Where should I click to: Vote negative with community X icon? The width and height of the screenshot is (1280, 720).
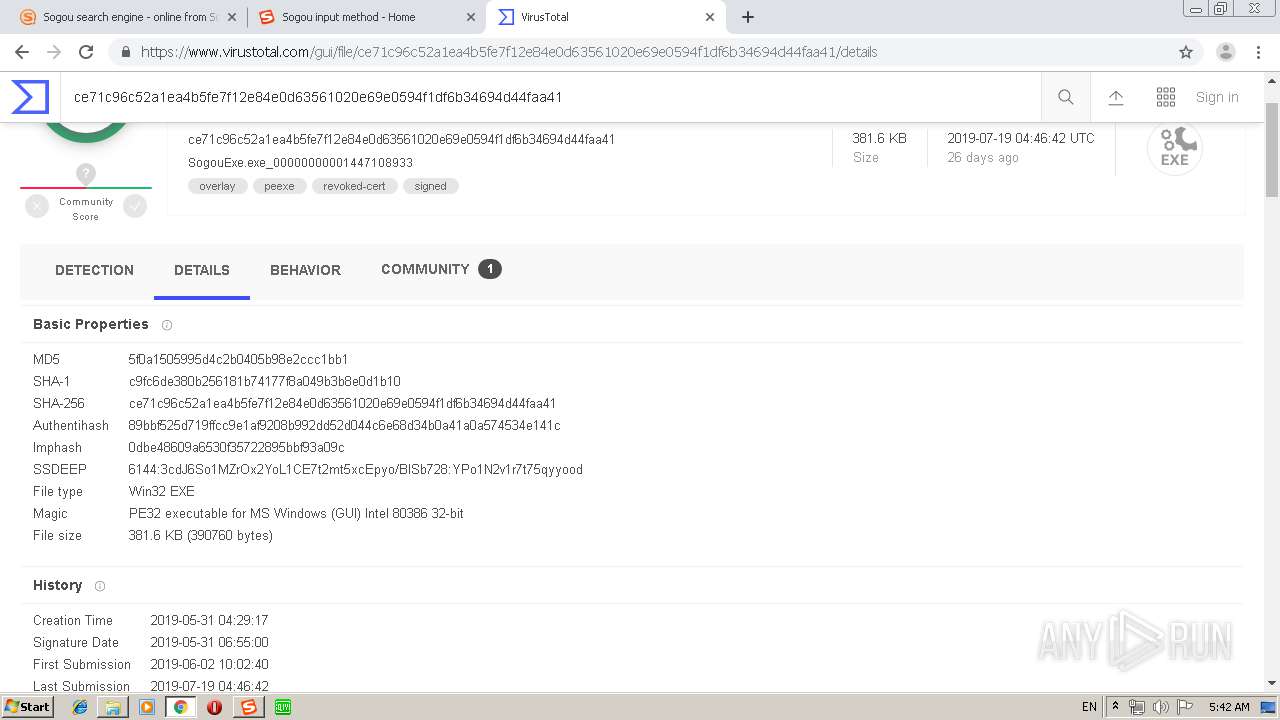pos(37,206)
